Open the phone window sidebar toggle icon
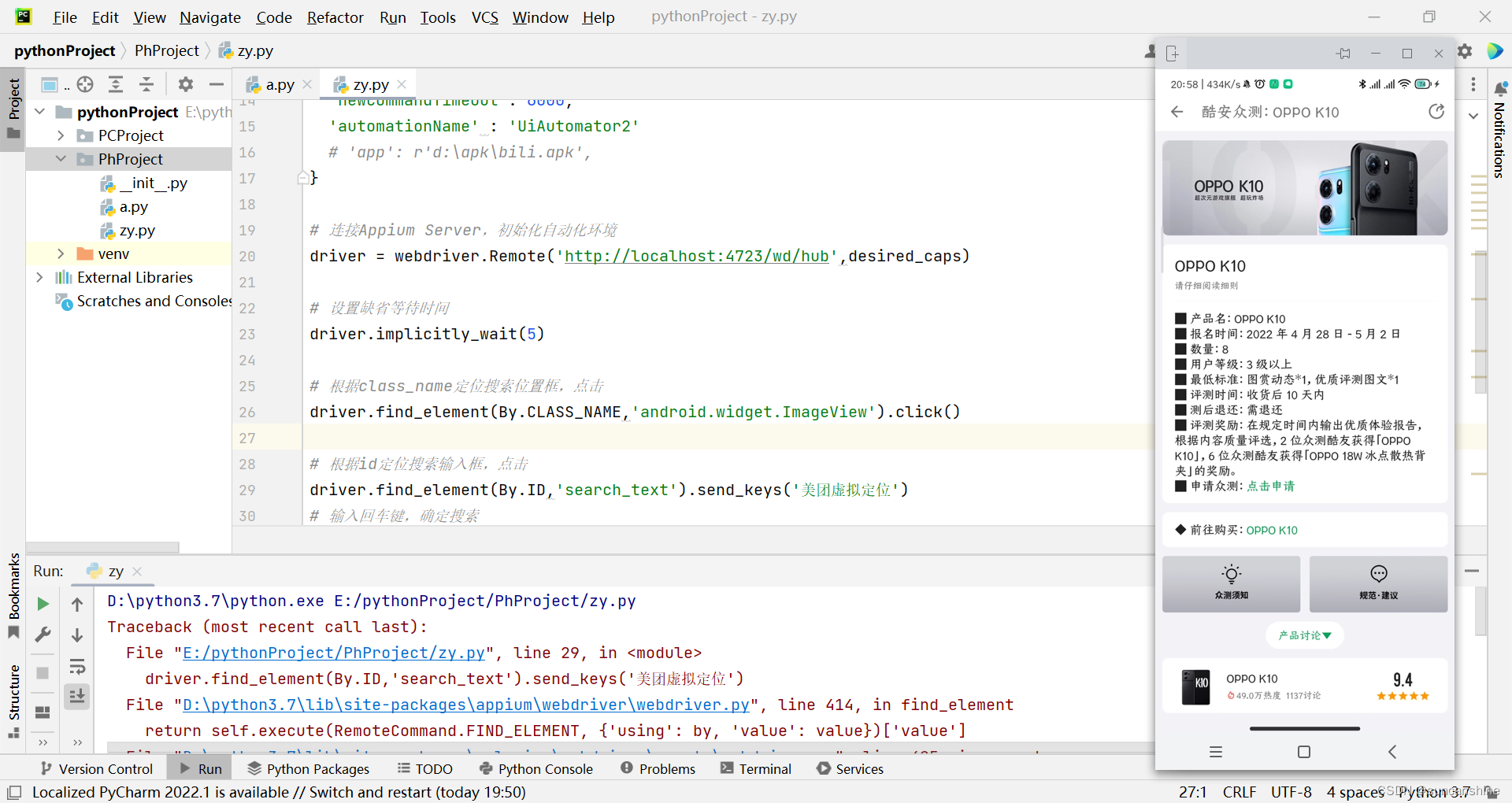 pos(1173,54)
